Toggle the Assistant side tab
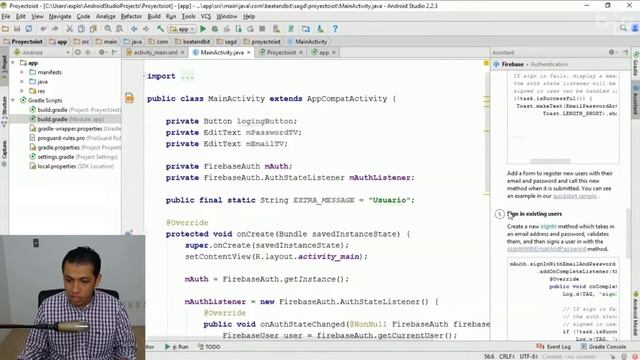 pos(636,99)
